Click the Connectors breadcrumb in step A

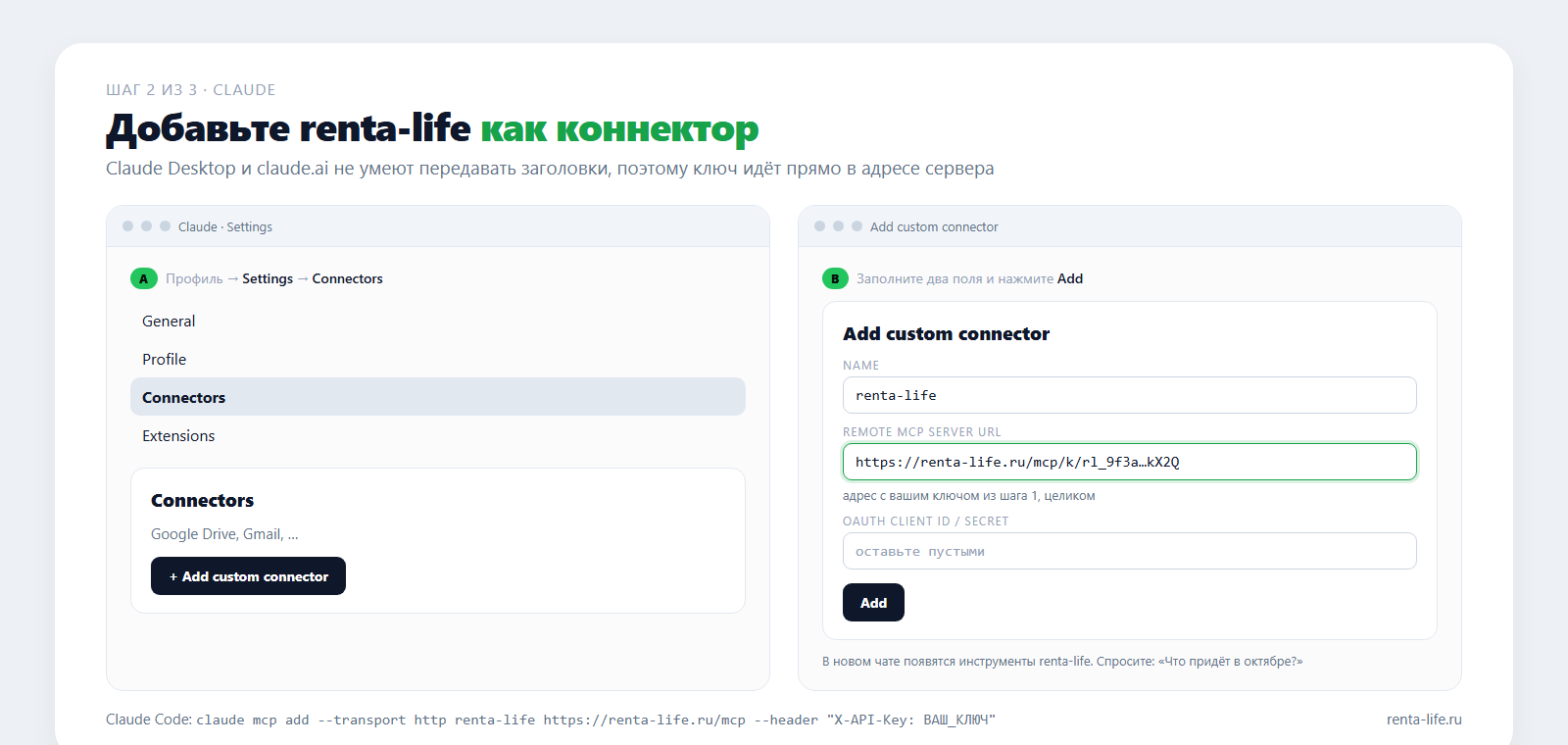[x=347, y=279]
